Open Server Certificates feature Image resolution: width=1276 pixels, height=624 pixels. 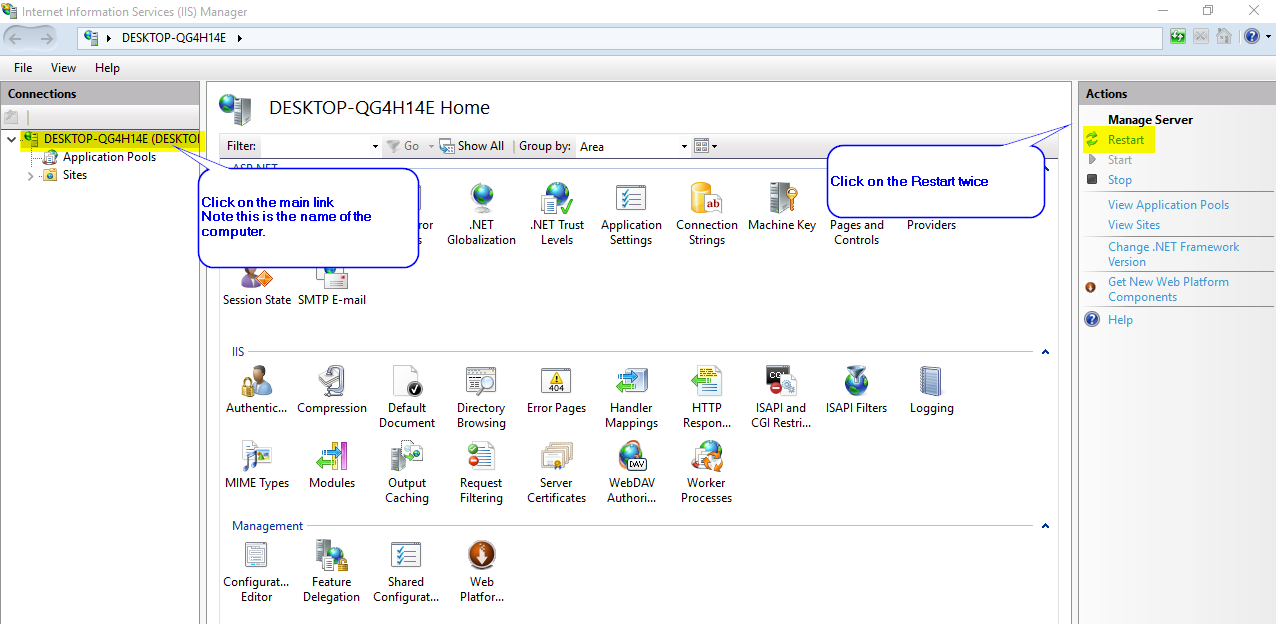556,472
